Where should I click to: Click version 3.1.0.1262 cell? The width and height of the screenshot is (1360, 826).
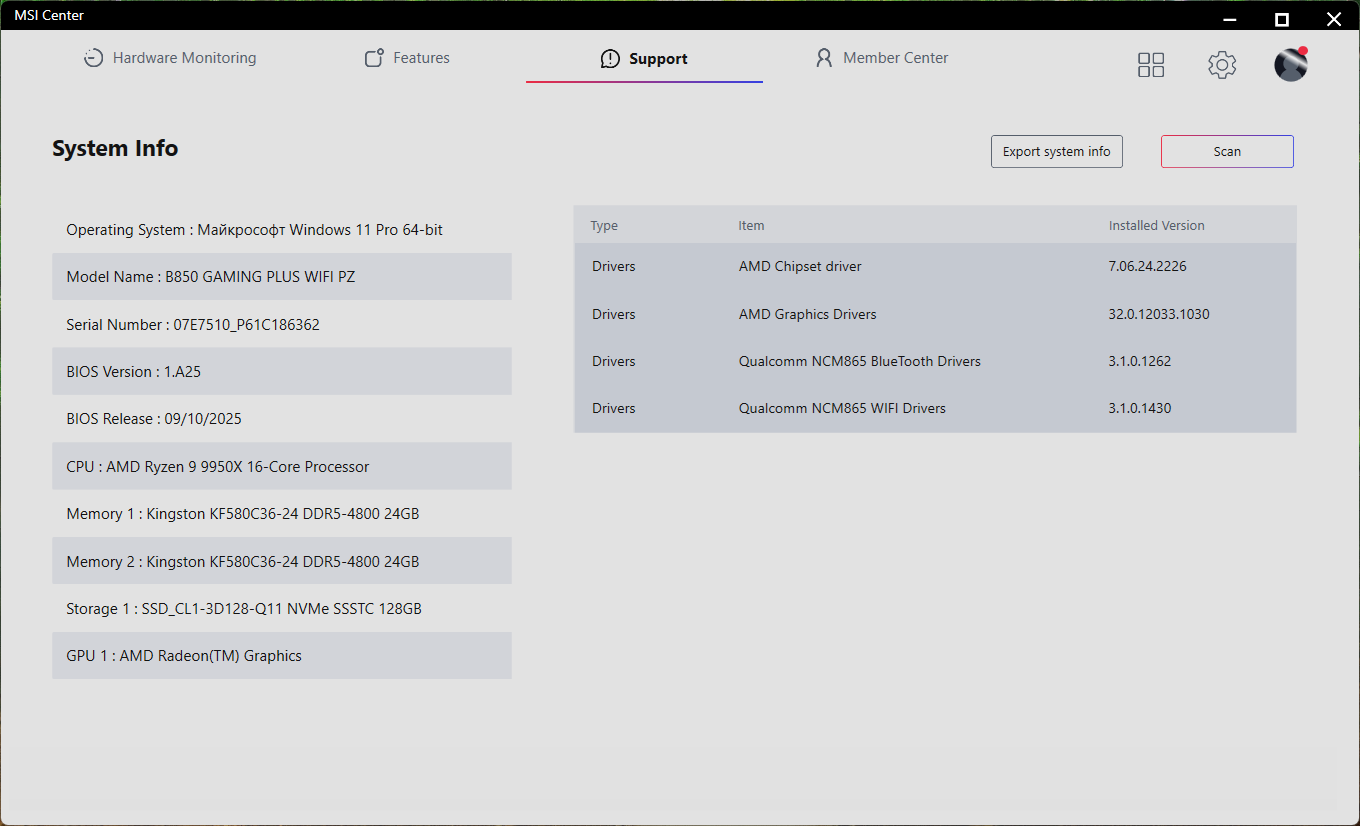[x=1139, y=361]
